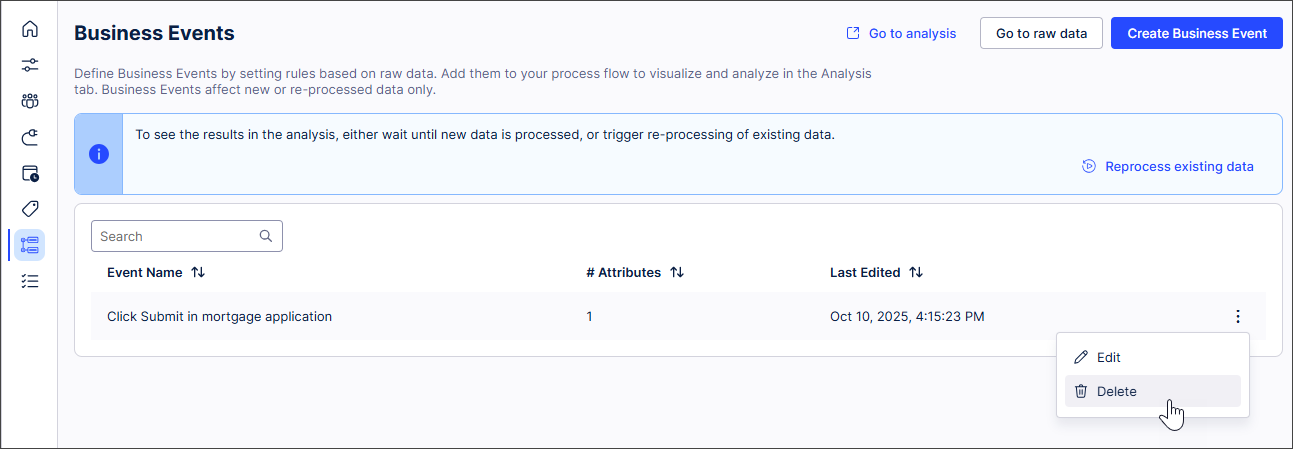Click the search magnifier icon
This screenshot has height=449, width=1293.
pos(266,236)
